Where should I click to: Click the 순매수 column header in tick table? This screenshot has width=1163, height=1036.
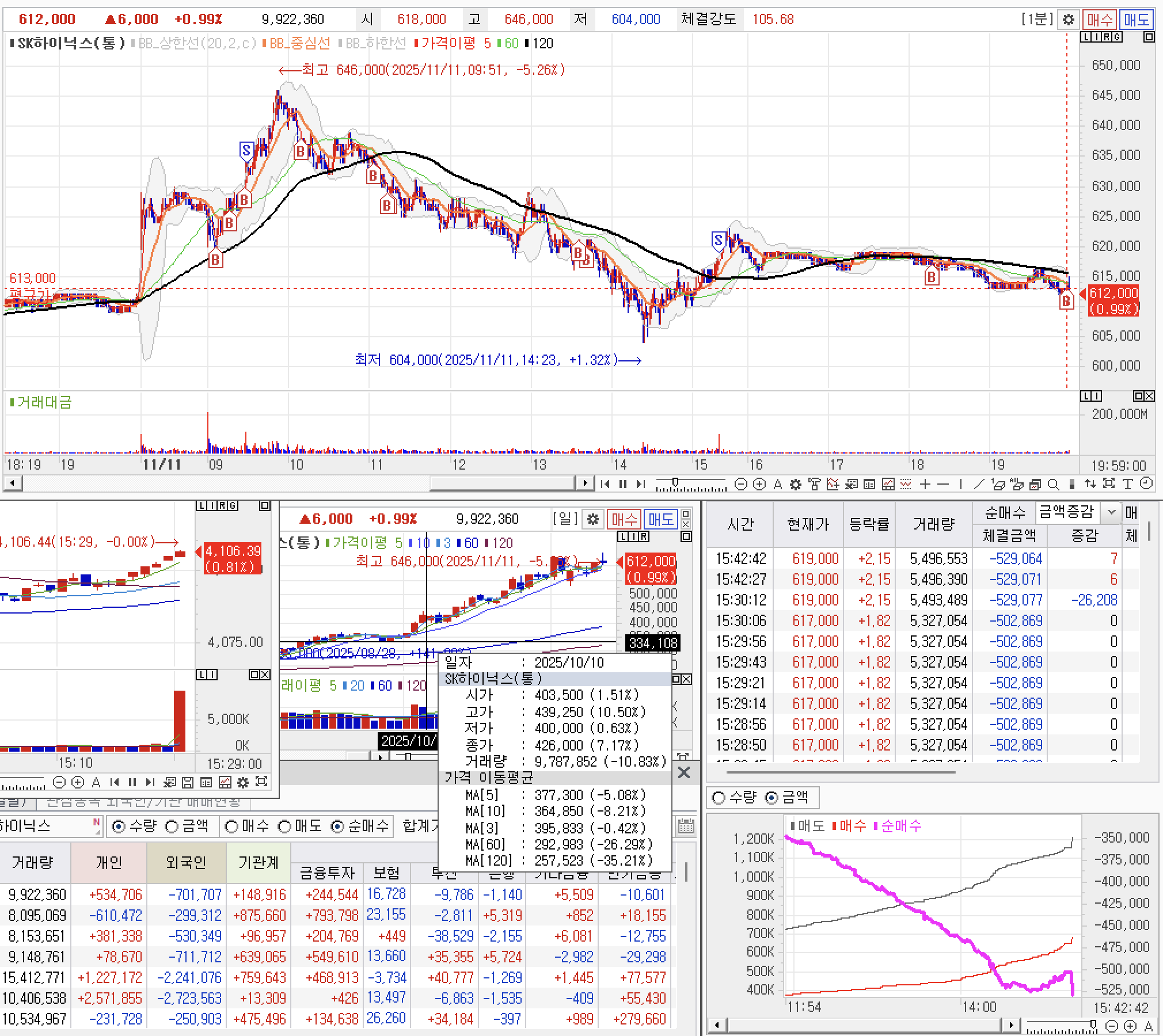1005,512
